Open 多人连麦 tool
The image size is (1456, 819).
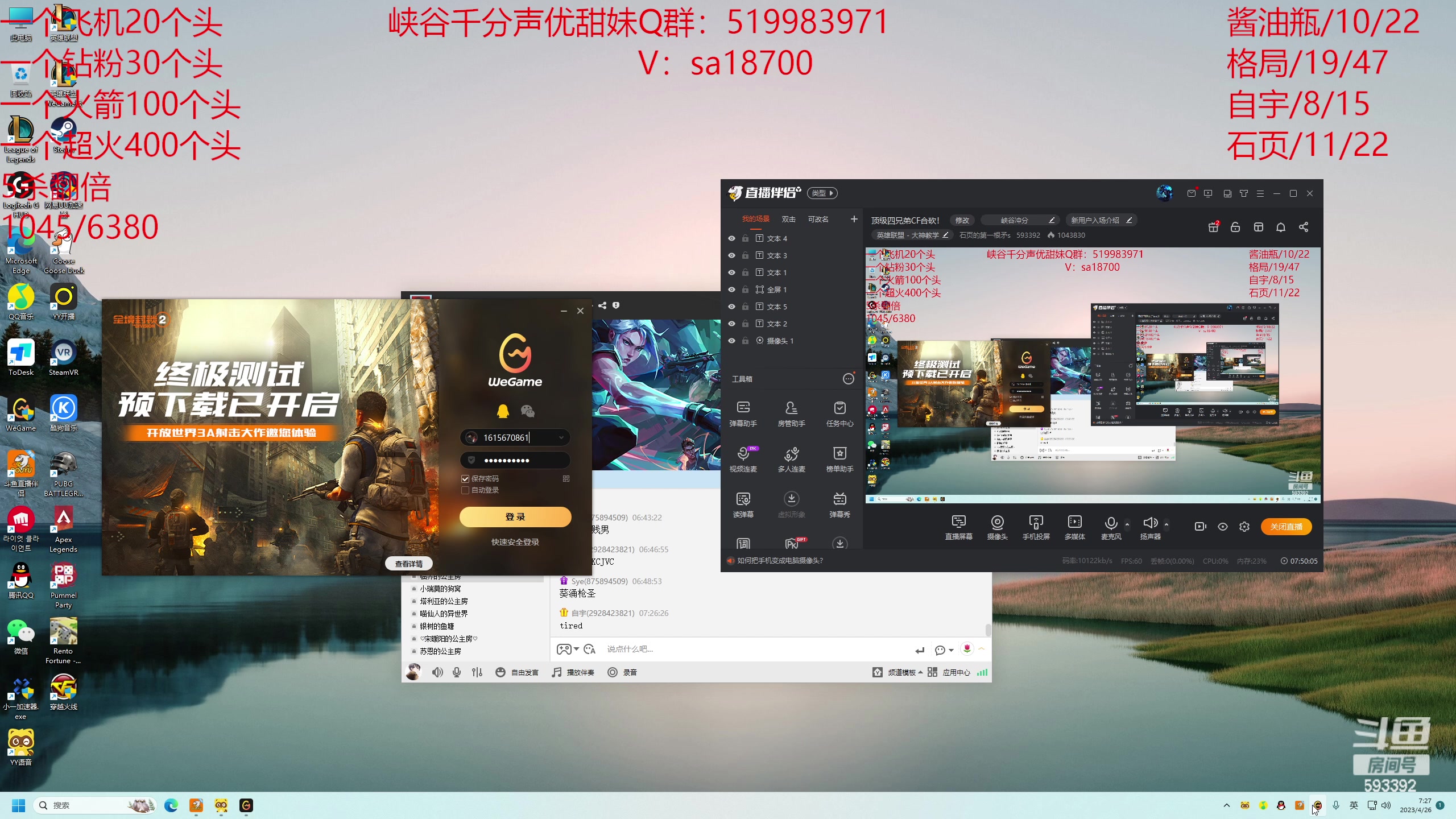791,459
